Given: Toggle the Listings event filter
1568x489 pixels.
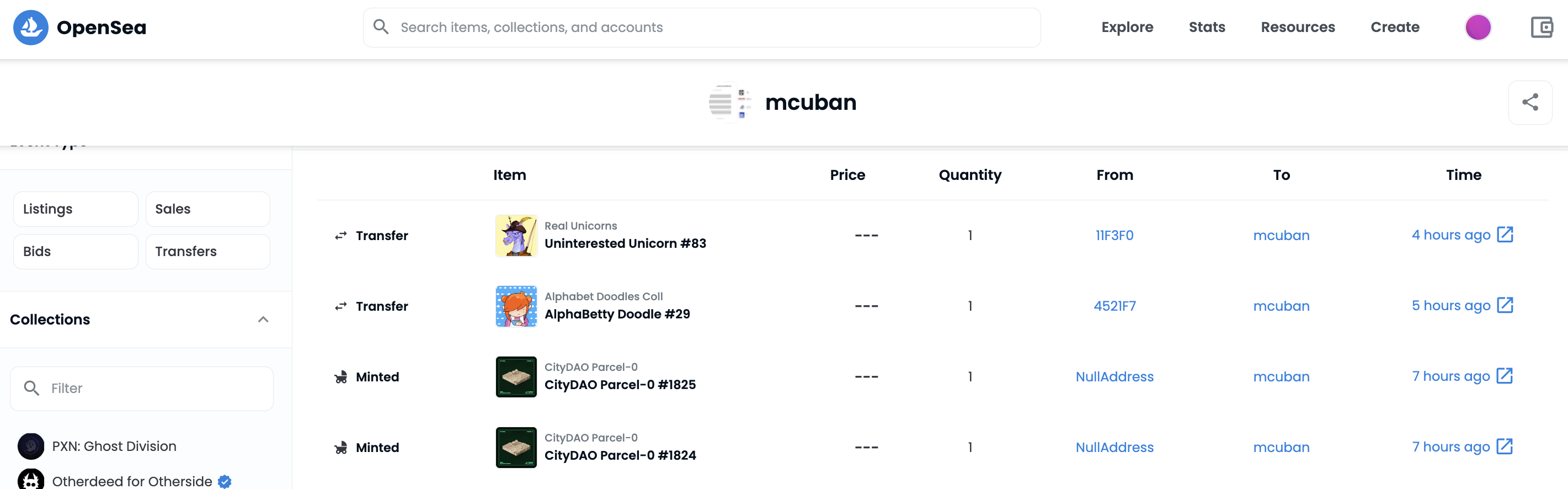Looking at the screenshot, I should (76, 209).
